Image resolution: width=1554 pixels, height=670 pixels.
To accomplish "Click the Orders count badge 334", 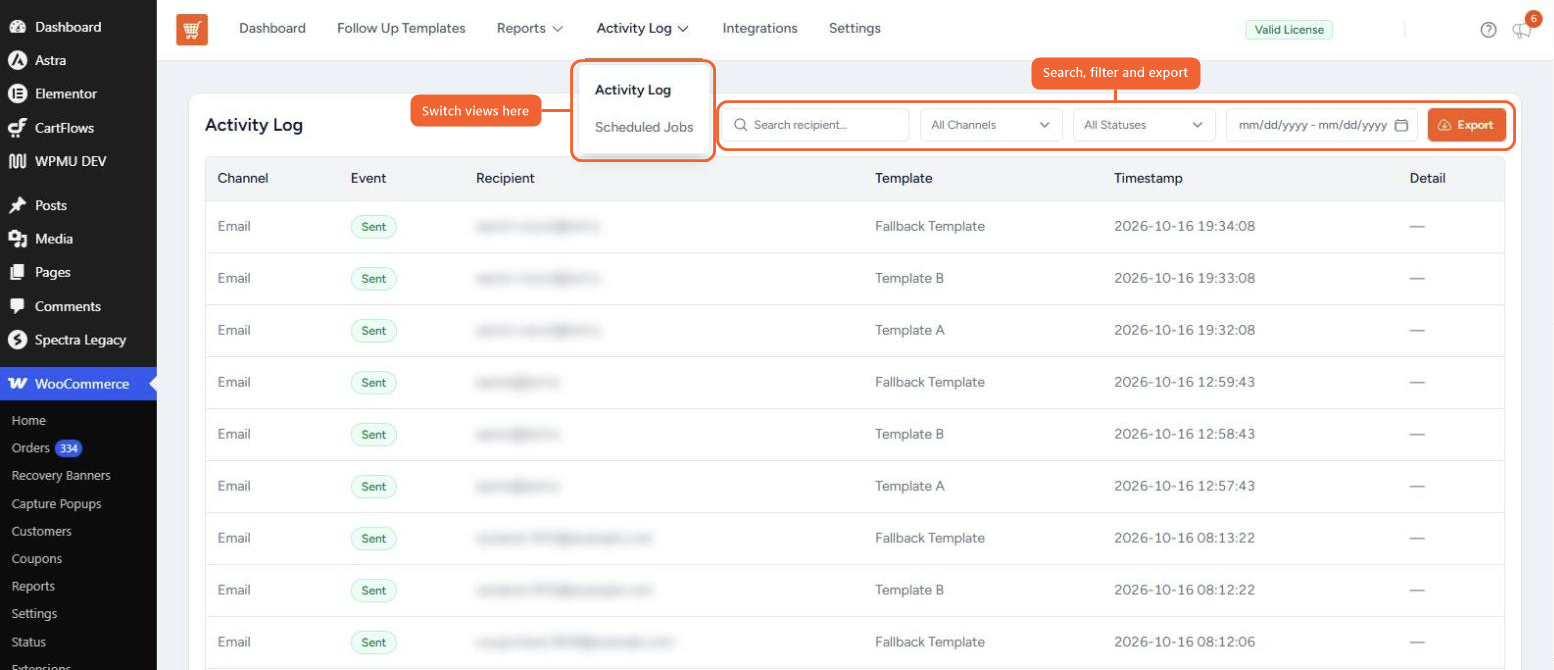I will coord(68,448).
